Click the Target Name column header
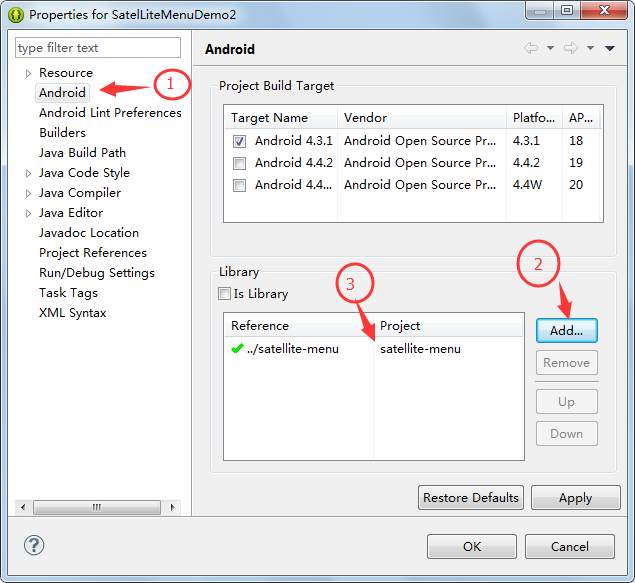Image resolution: width=635 pixels, height=583 pixels. (x=281, y=118)
